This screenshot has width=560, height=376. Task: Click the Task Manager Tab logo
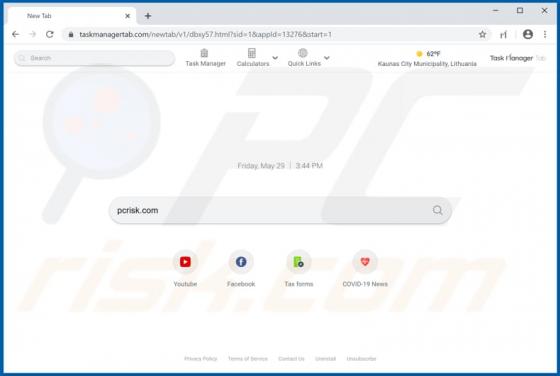pyautogui.click(x=517, y=58)
